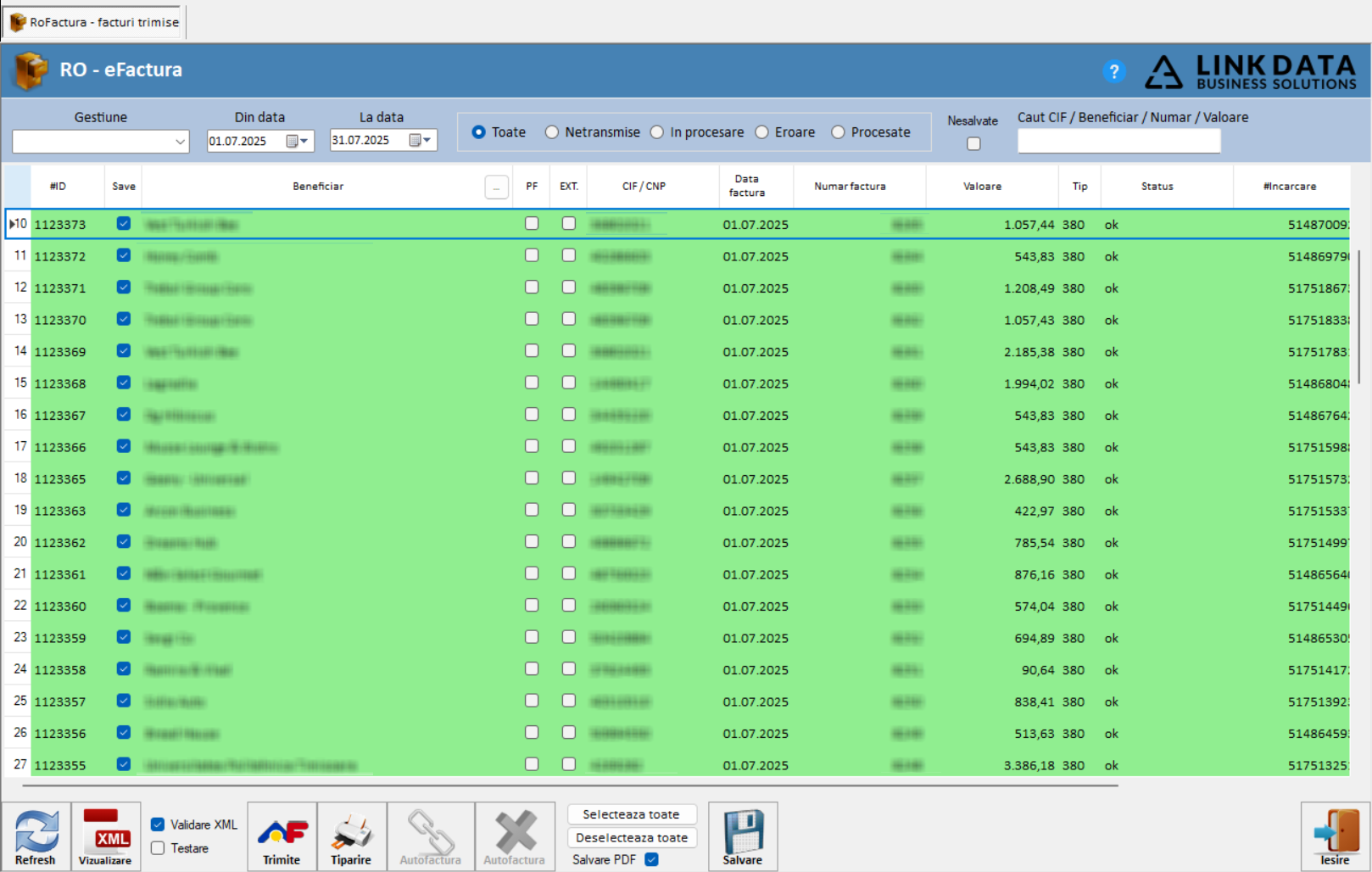Select value 2.688,90 cell
Viewport: 1372px width, 872px height.
(x=992, y=479)
